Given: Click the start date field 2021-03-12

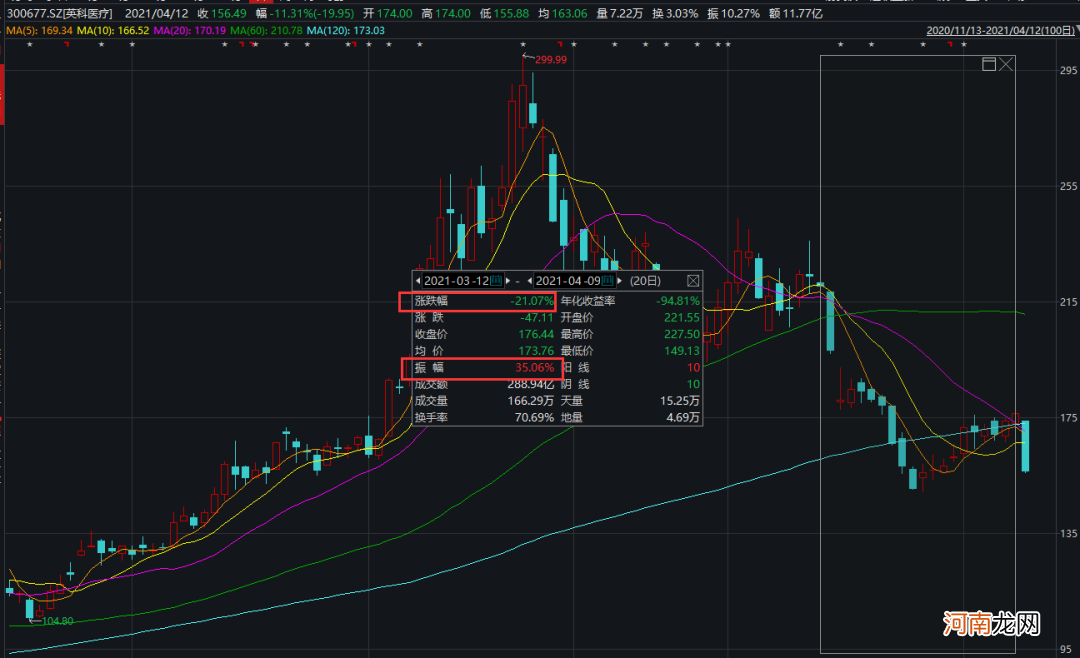Looking at the screenshot, I should 456,281.
